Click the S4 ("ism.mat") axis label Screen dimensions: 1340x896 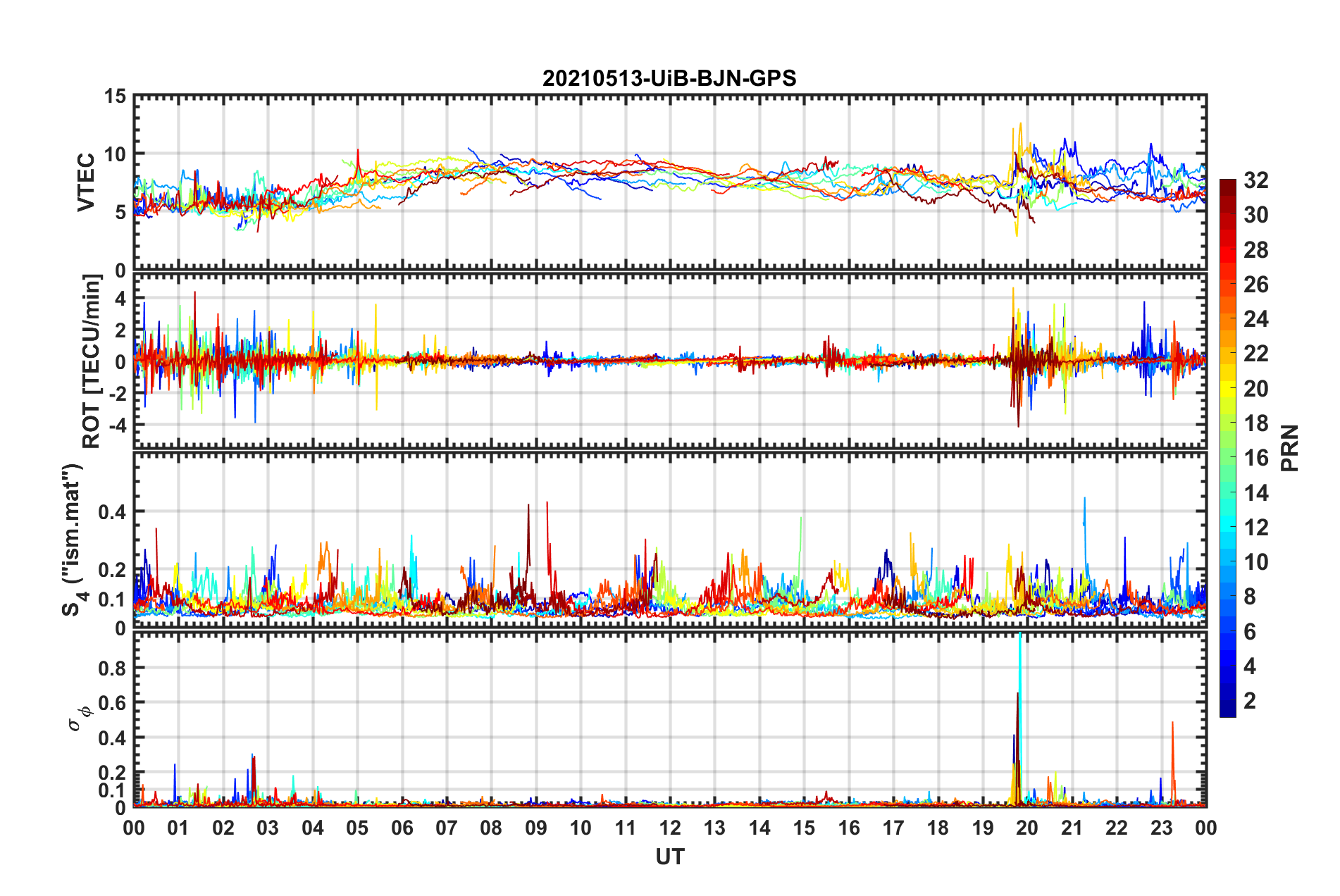pyautogui.click(x=73, y=540)
